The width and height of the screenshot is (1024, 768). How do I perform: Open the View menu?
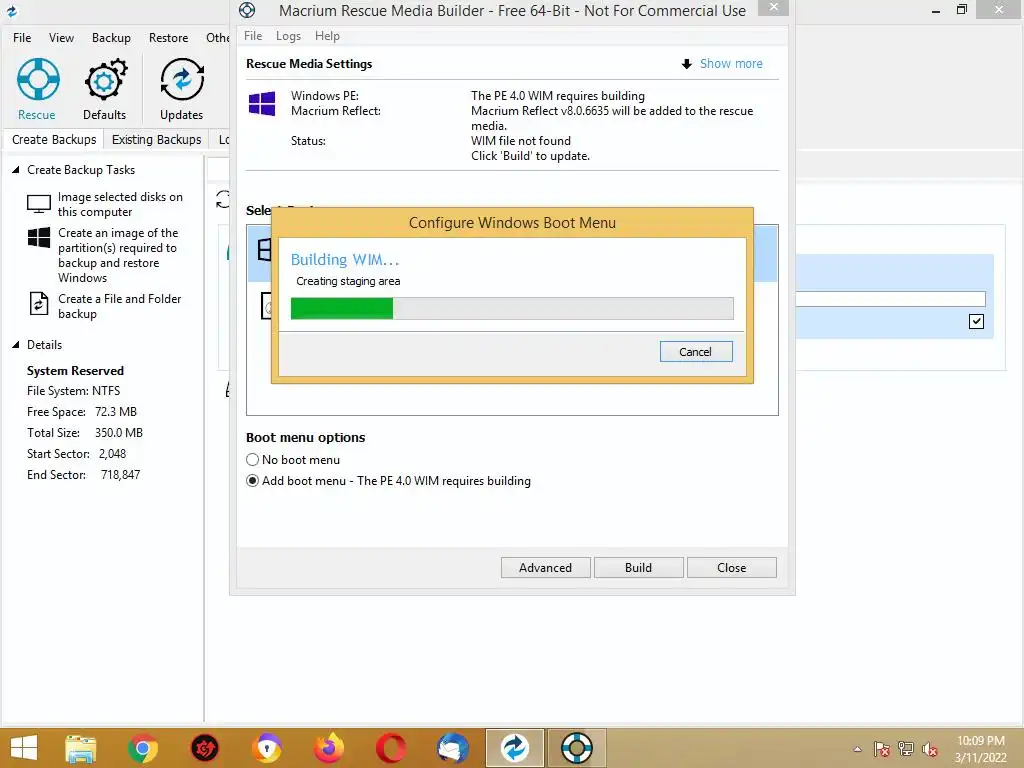(61, 38)
